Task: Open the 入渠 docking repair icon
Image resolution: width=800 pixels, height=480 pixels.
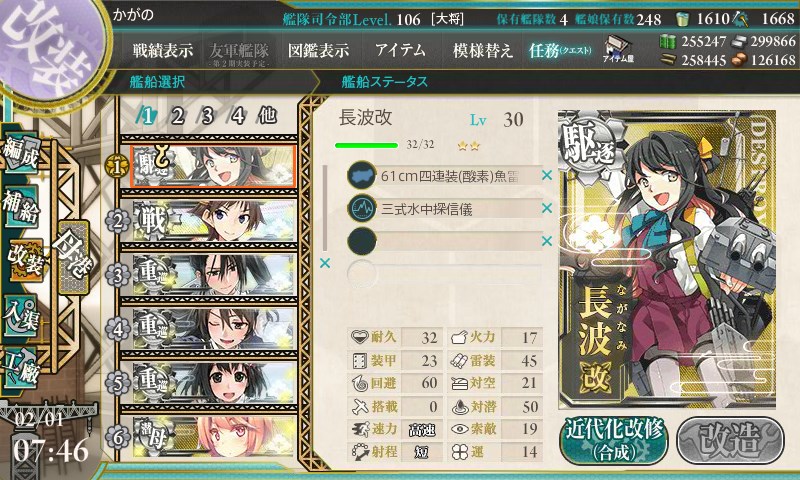Action: tap(21, 315)
